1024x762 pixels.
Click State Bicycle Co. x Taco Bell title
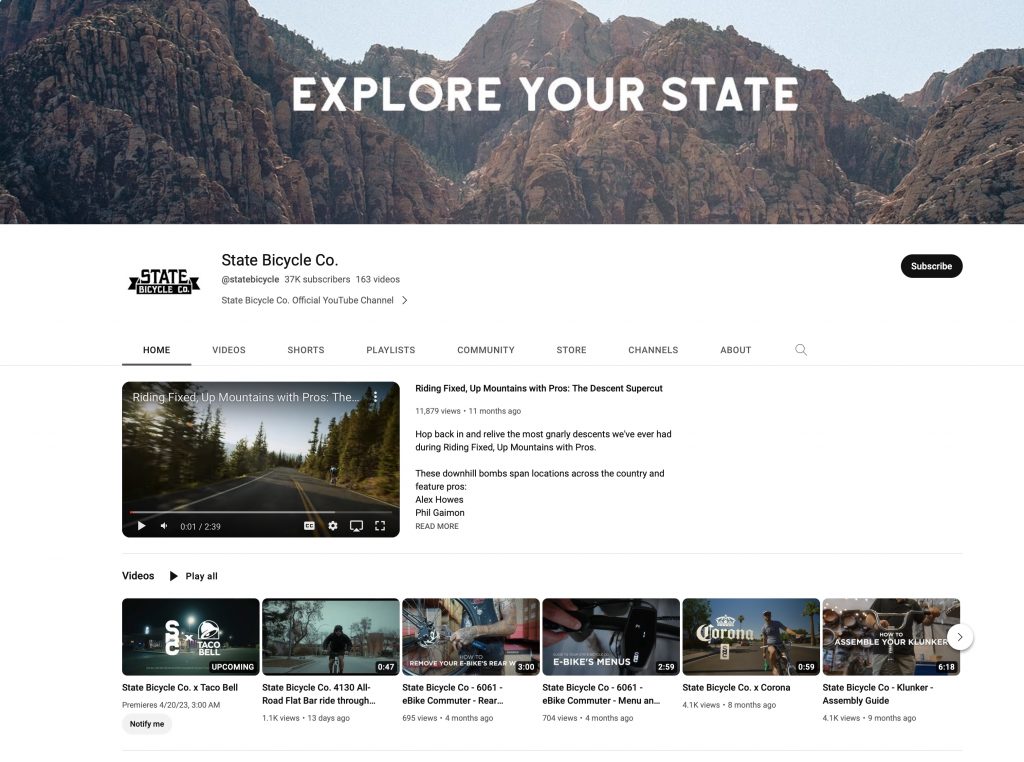coord(180,688)
